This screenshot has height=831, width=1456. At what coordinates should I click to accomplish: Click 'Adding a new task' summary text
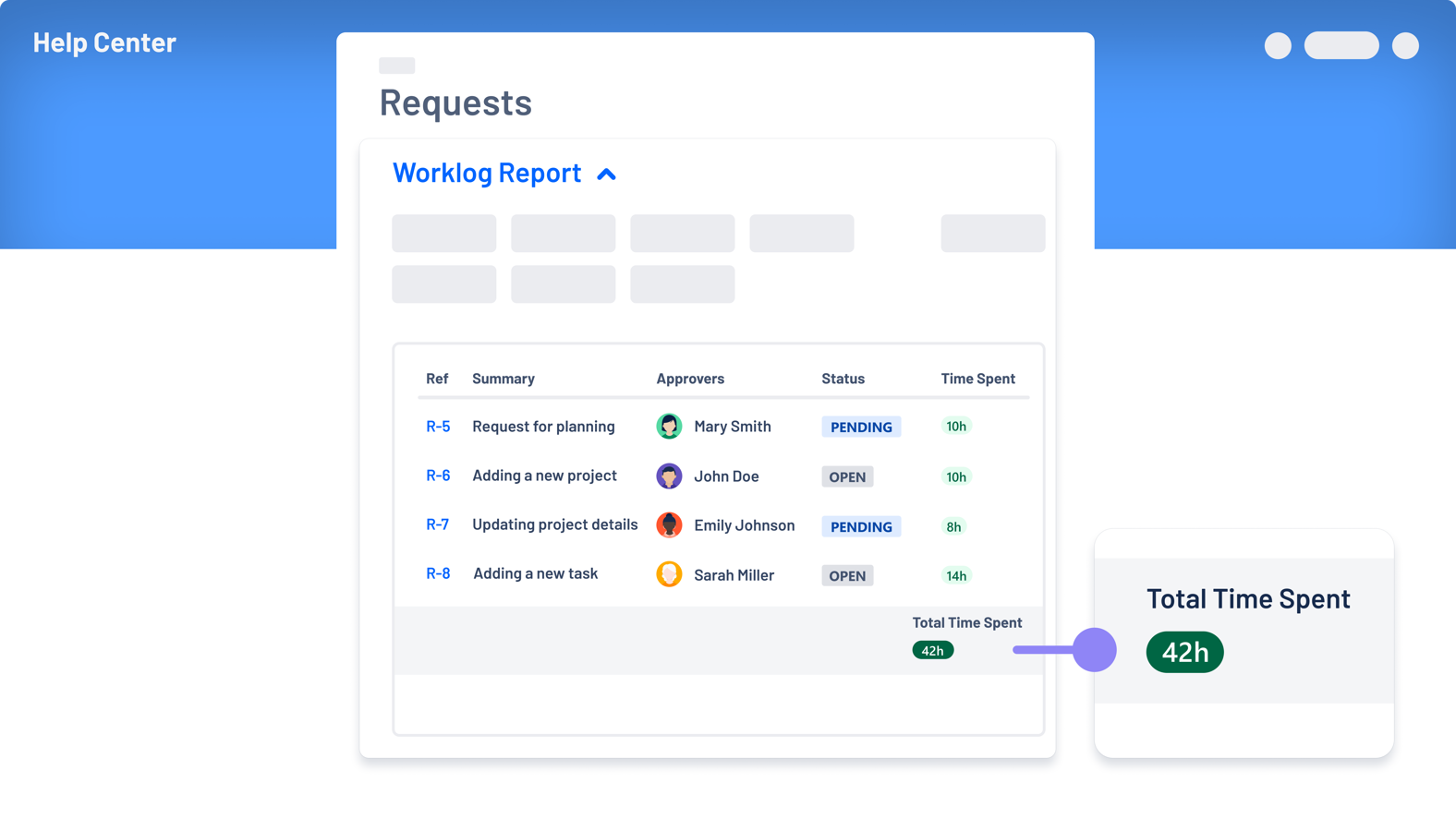pos(536,573)
